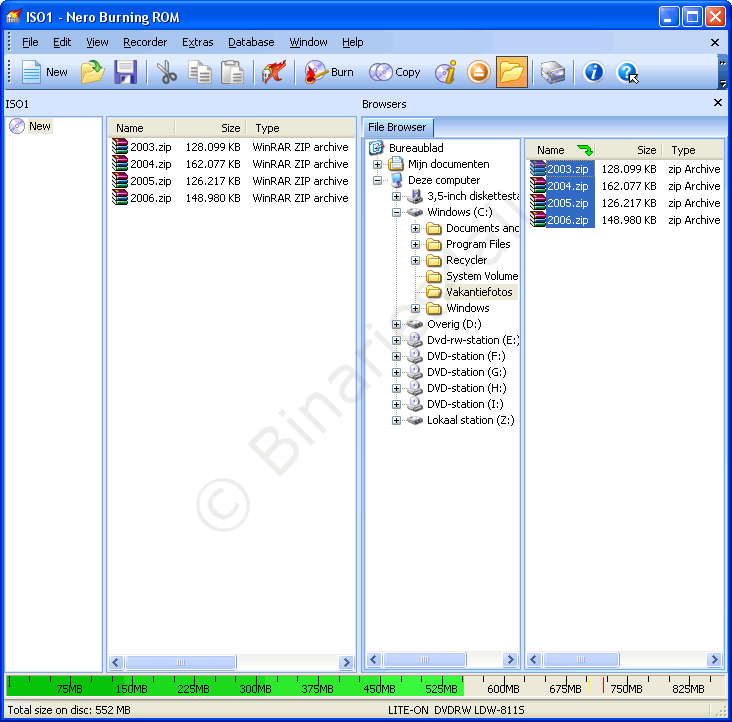Expand the Program Files folder
The image size is (732, 722).
click(x=415, y=245)
